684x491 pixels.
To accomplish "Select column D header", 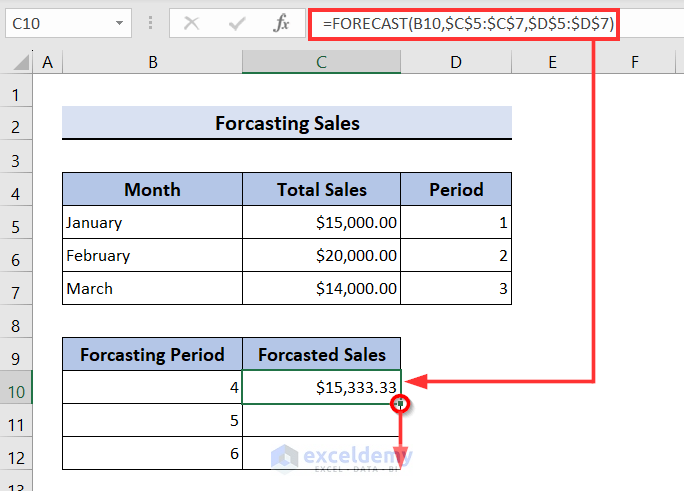I will click(x=456, y=63).
